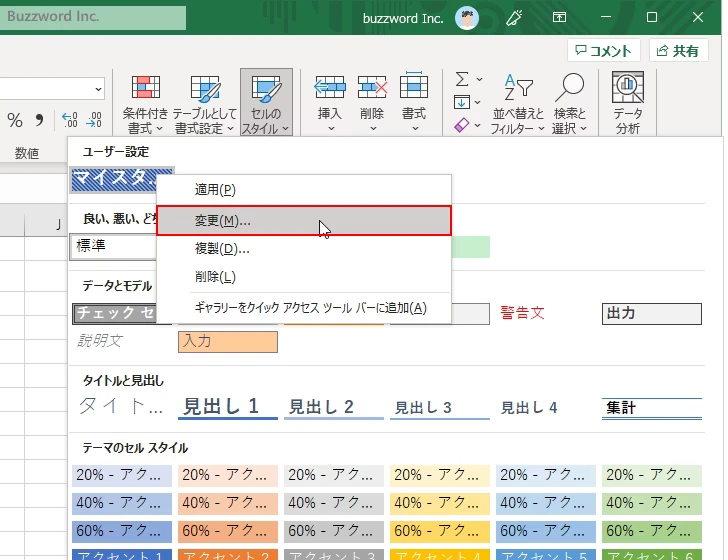Open the Conditional Formatting (条件付き書式) icon

[145, 87]
